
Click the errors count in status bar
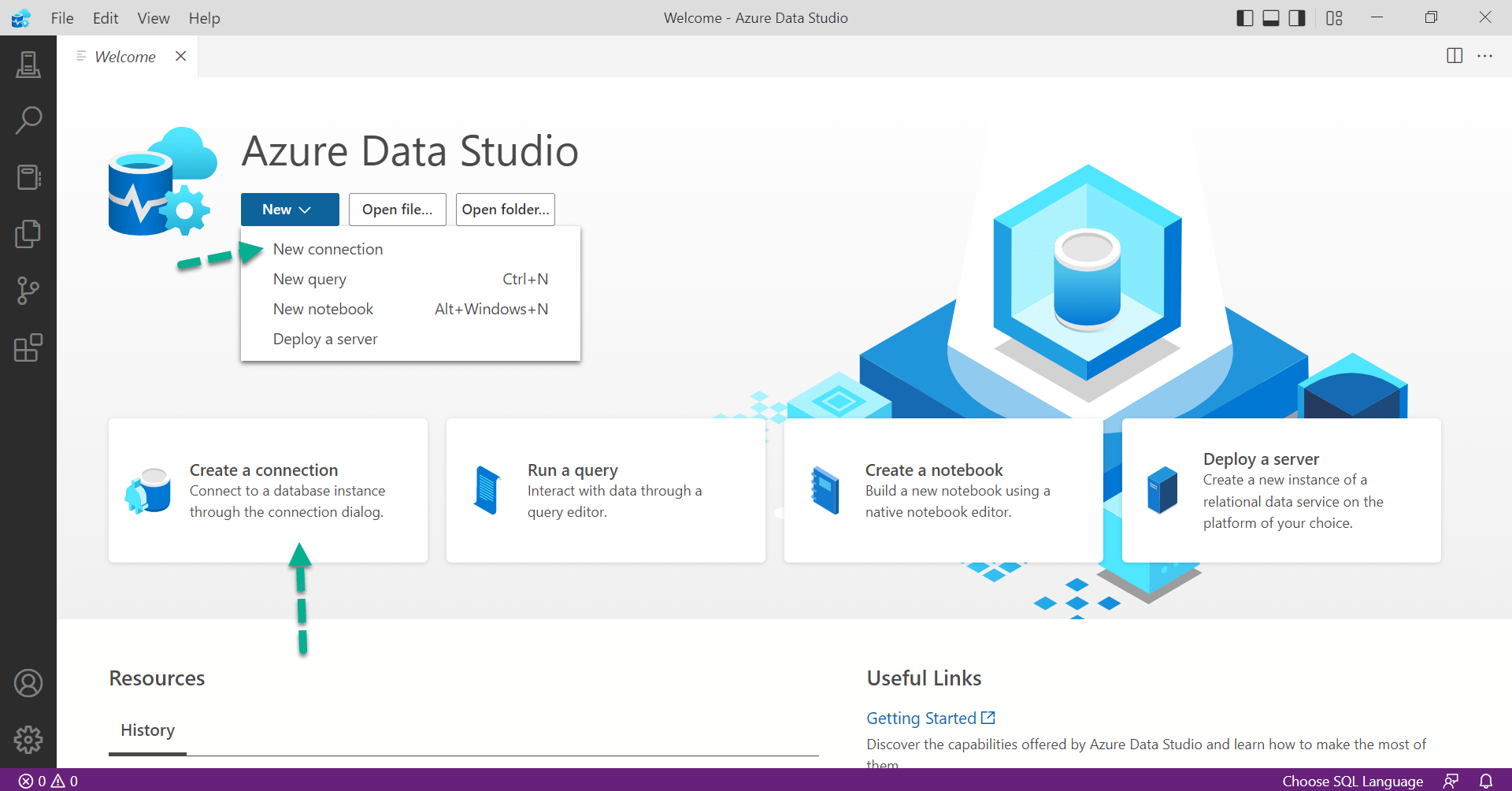(32, 781)
